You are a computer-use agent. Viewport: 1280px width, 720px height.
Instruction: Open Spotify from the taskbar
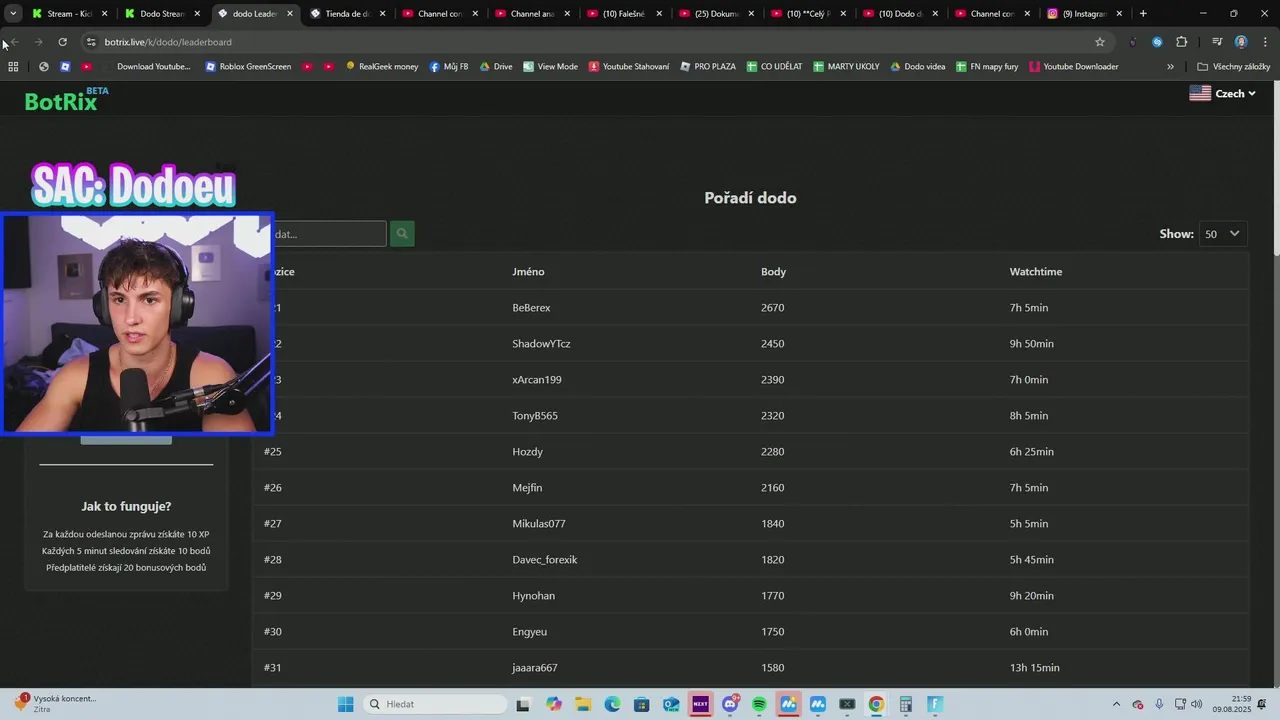[759, 704]
